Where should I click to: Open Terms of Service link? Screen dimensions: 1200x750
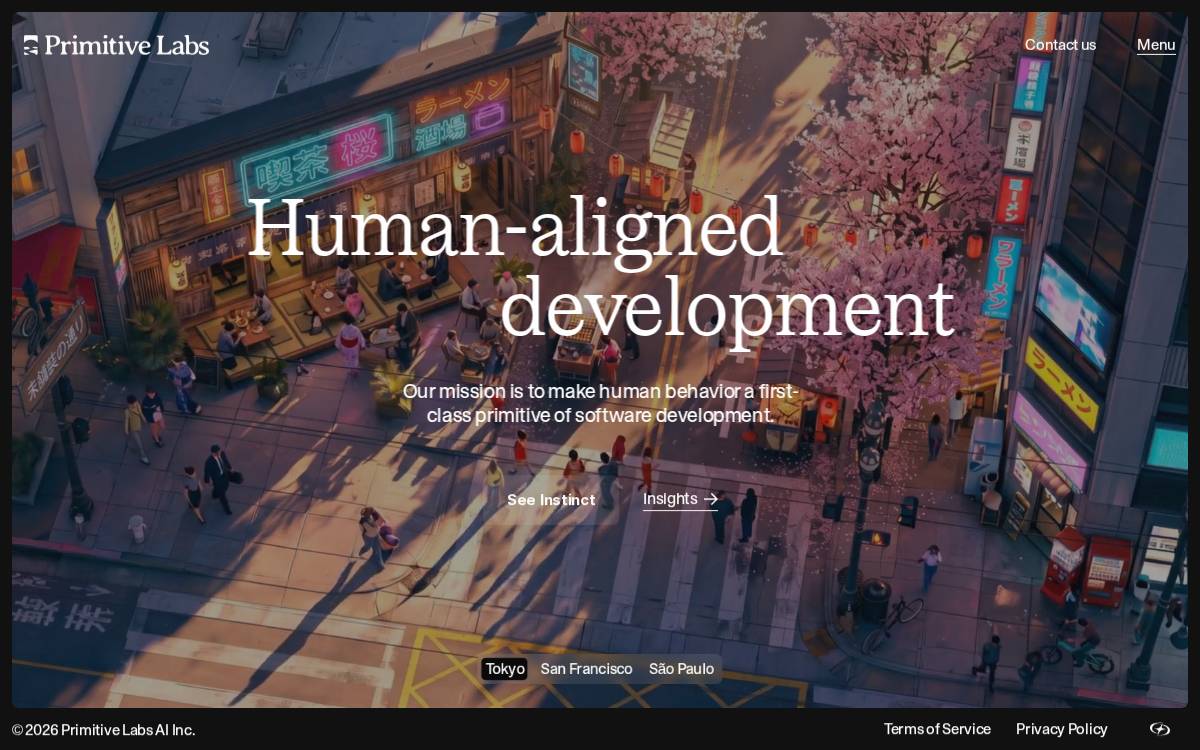(937, 729)
